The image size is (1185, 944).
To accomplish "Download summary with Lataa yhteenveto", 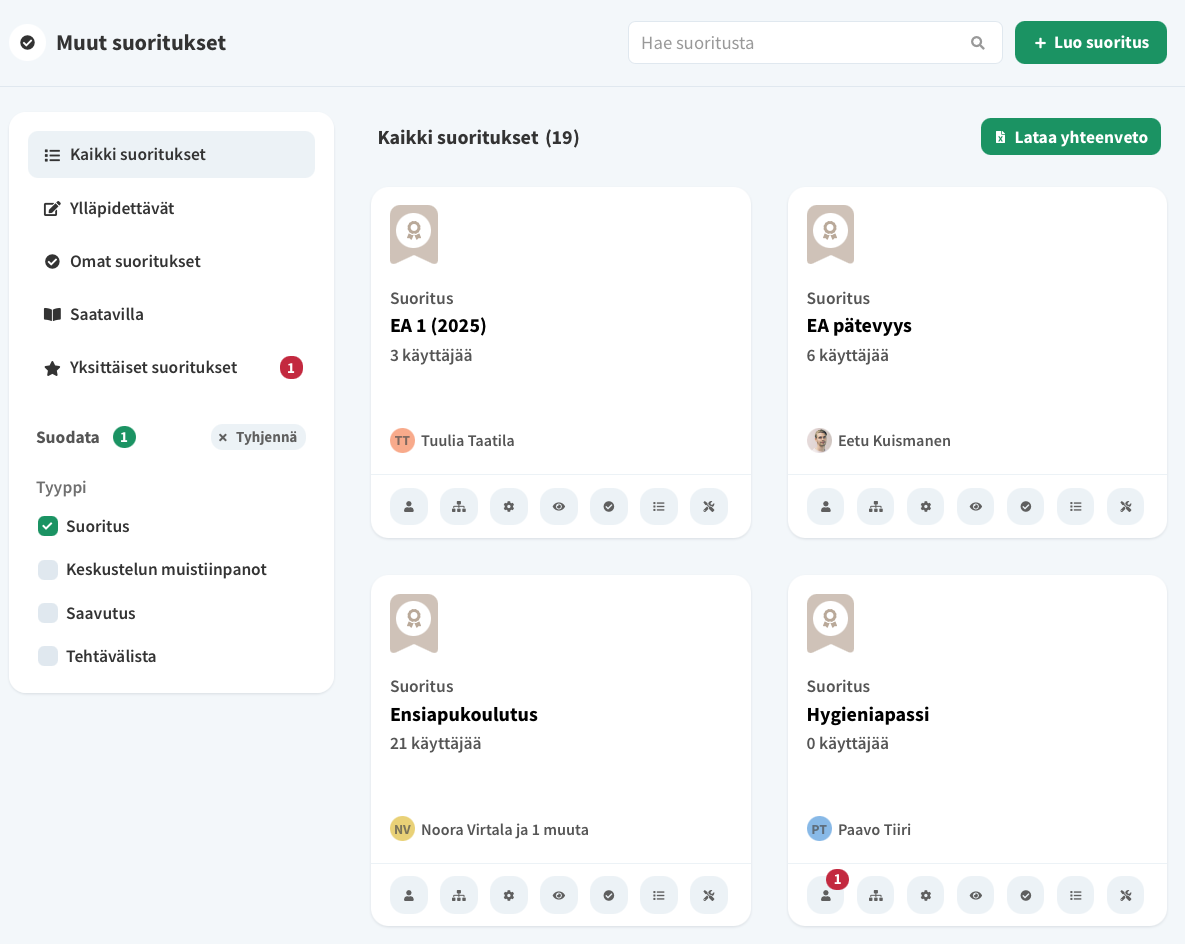I will pos(1070,136).
